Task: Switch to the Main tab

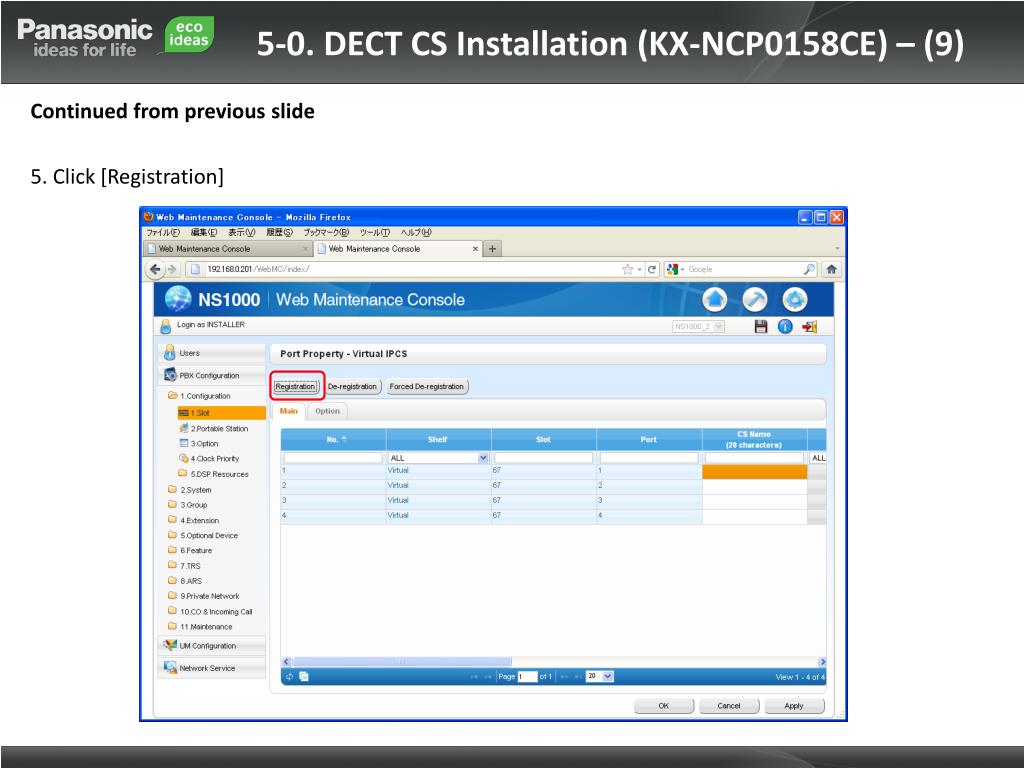Action: [x=288, y=411]
